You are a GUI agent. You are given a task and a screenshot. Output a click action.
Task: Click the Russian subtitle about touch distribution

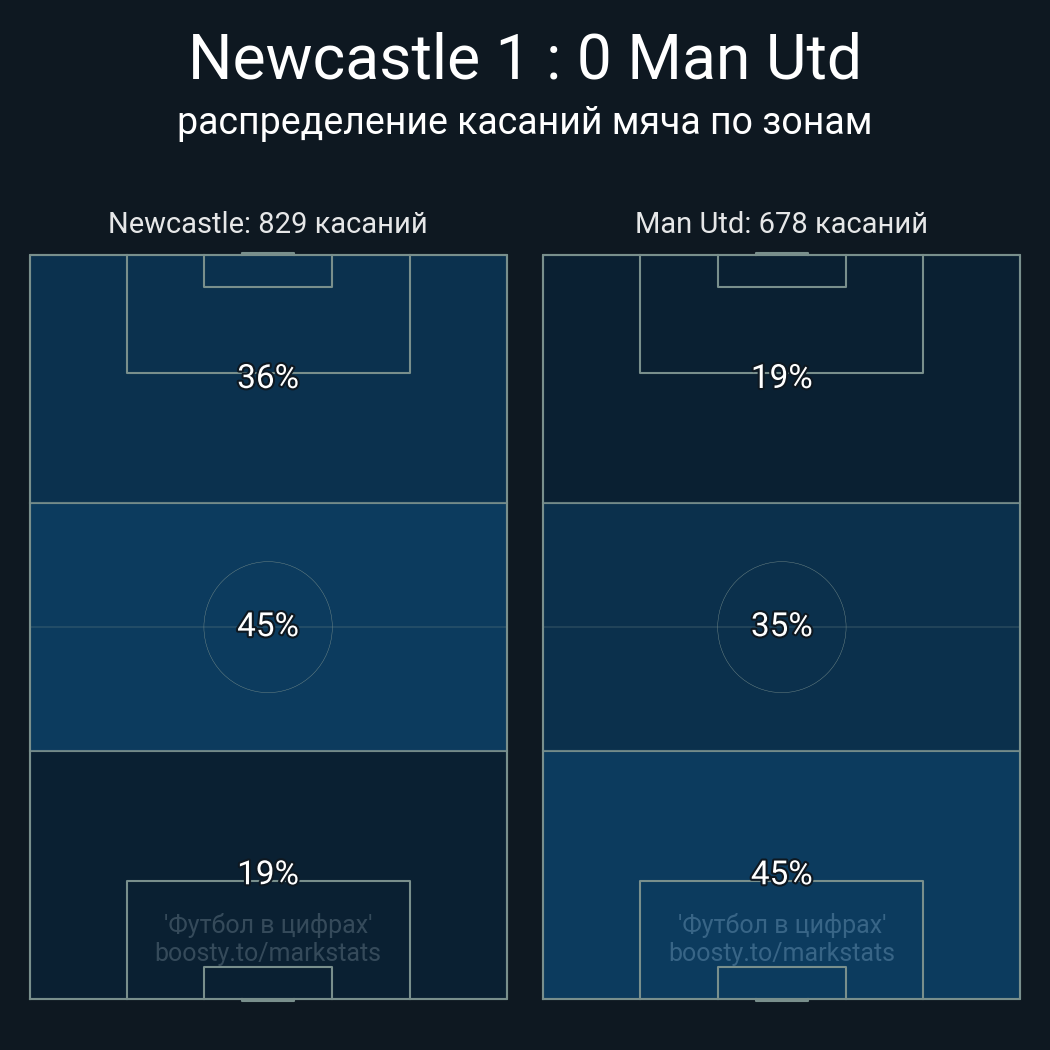pos(525,122)
